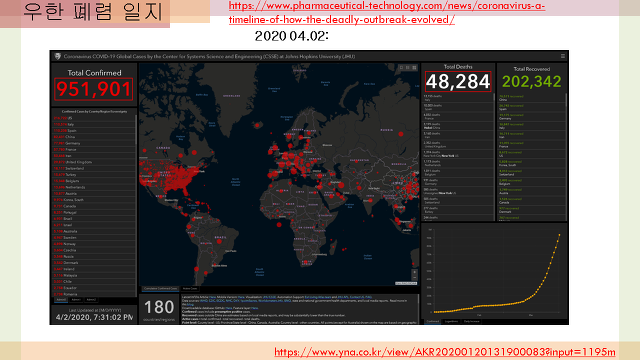This screenshot has width=640, height=360.
Task: Switch to Active Cases map tab
Action: pos(190,289)
